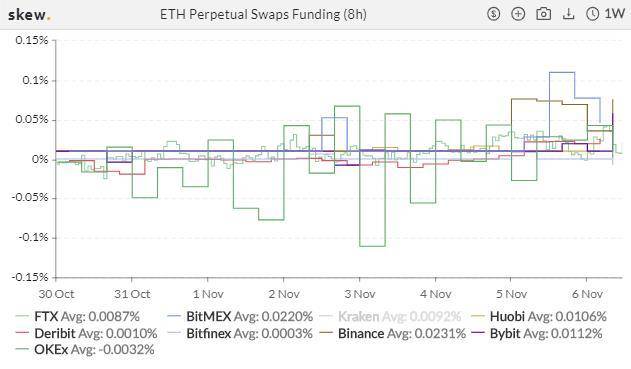Download chart data with download icon

[x=568, y=14]
